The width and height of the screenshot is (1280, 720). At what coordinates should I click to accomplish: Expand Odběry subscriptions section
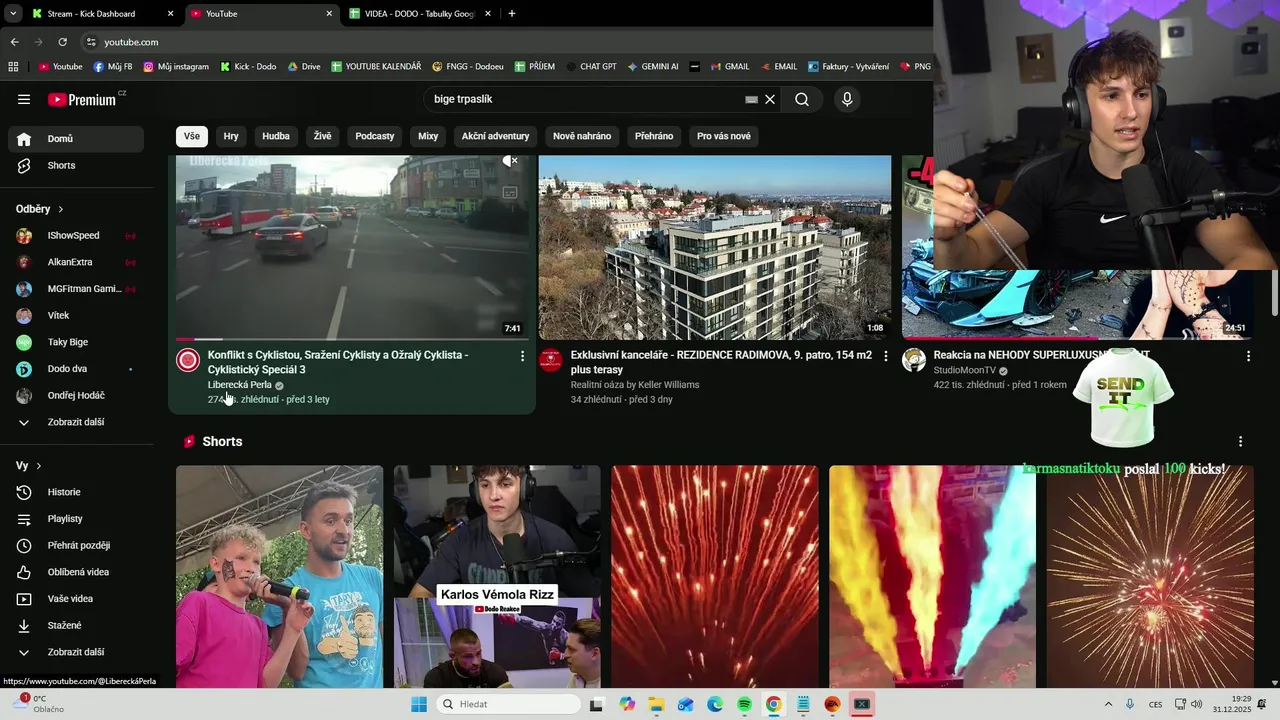point(40,209)
